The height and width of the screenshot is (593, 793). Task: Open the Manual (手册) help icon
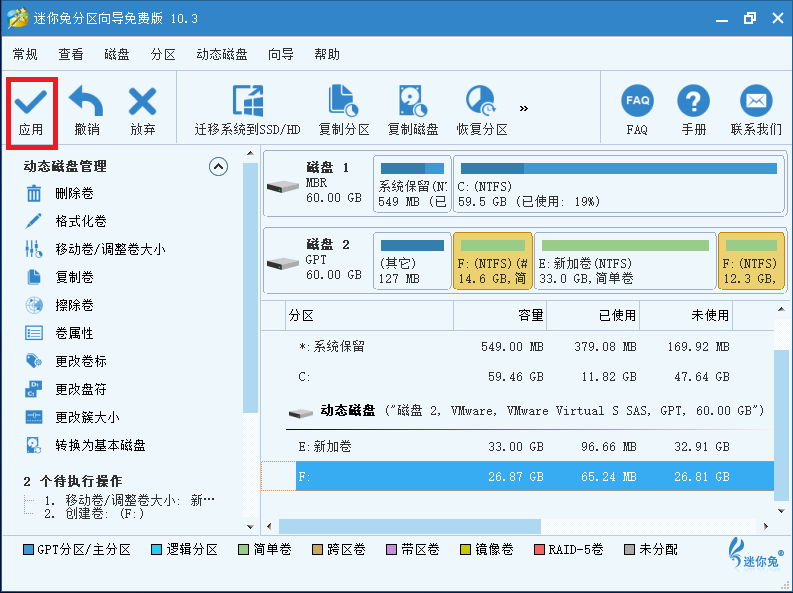point(693,101)
